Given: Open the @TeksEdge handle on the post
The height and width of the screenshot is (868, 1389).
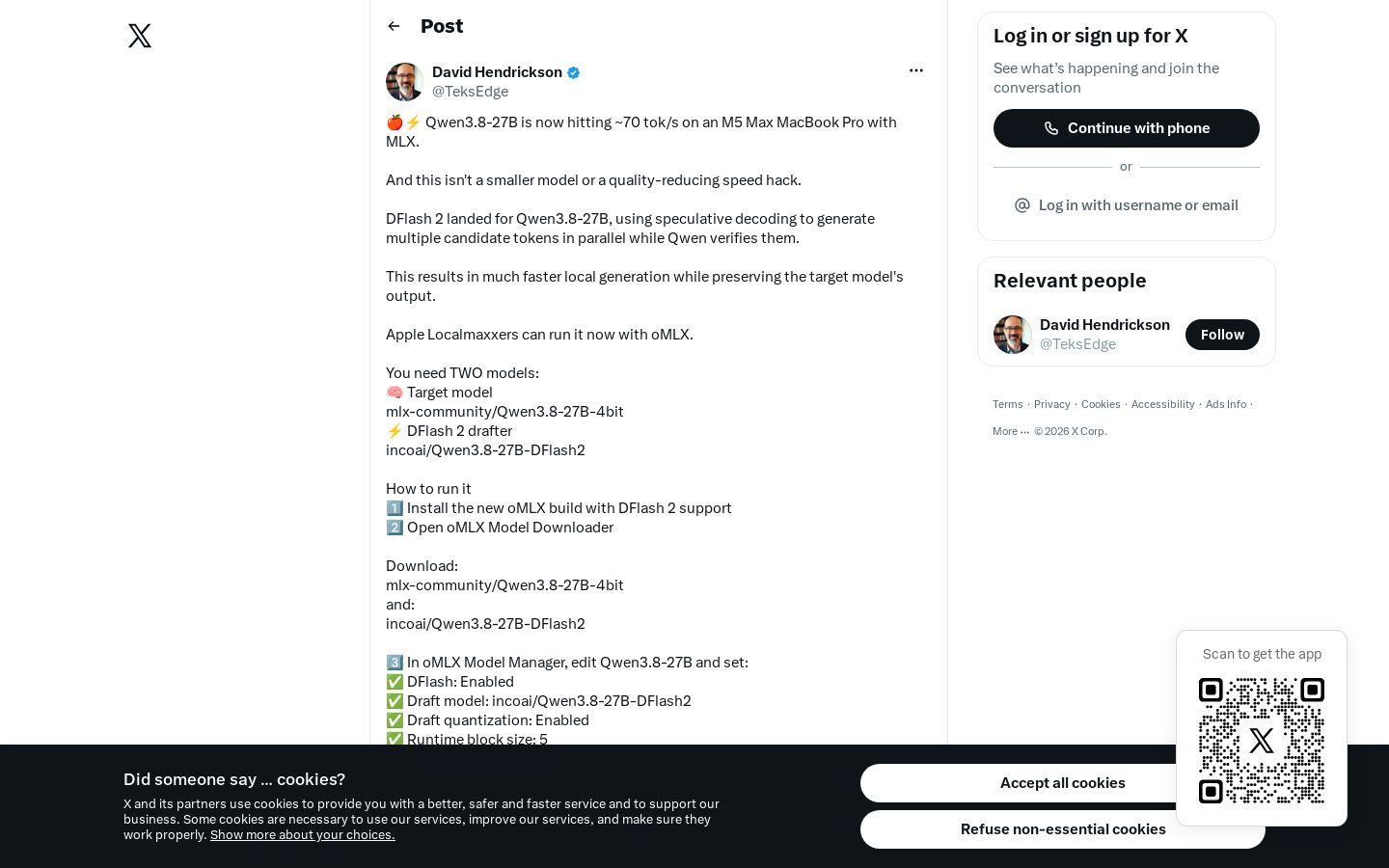Looking at the screenshot, I should (x=470, y=92).
